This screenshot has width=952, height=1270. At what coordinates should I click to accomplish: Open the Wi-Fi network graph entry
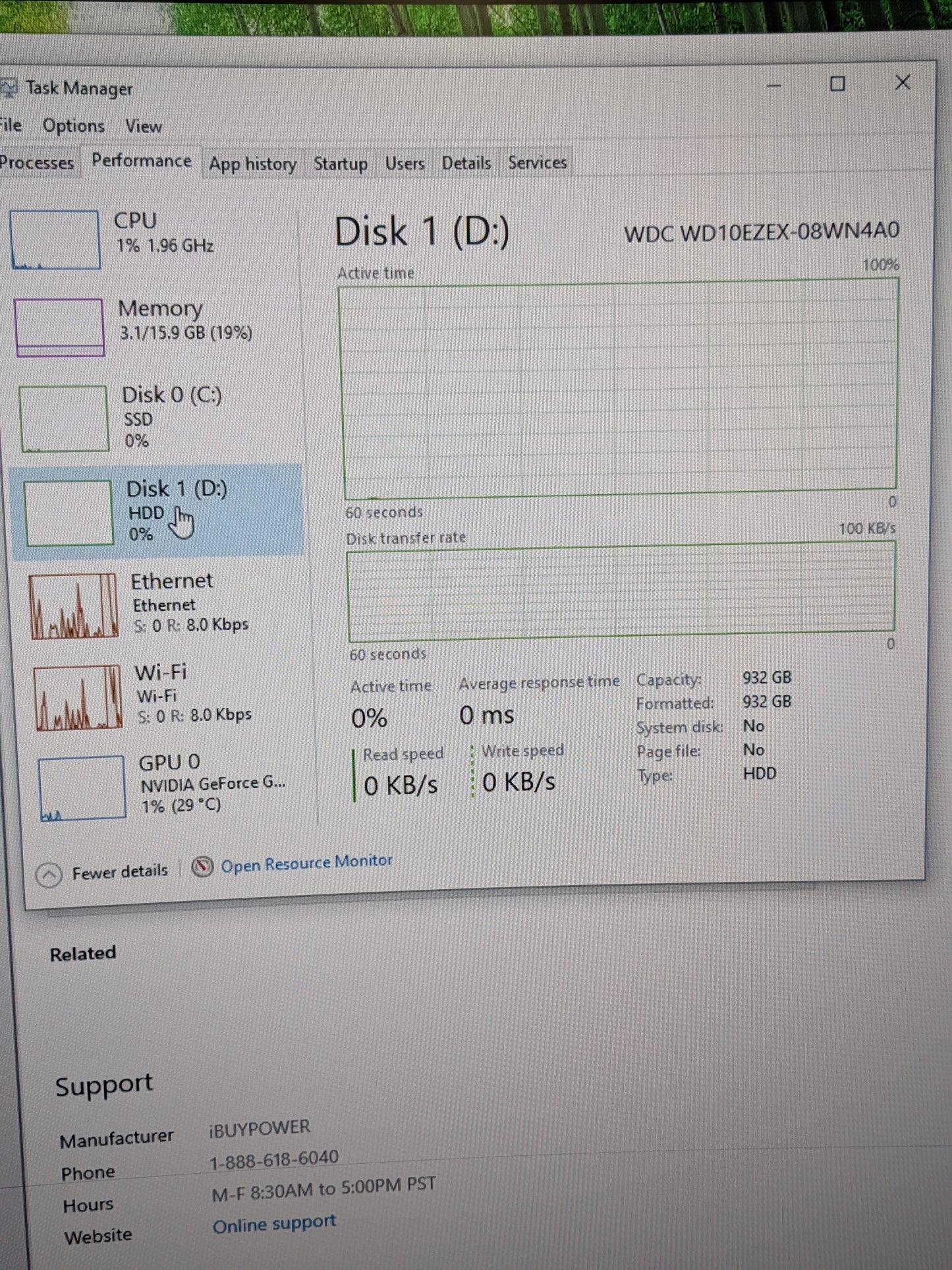click(165, 695)
